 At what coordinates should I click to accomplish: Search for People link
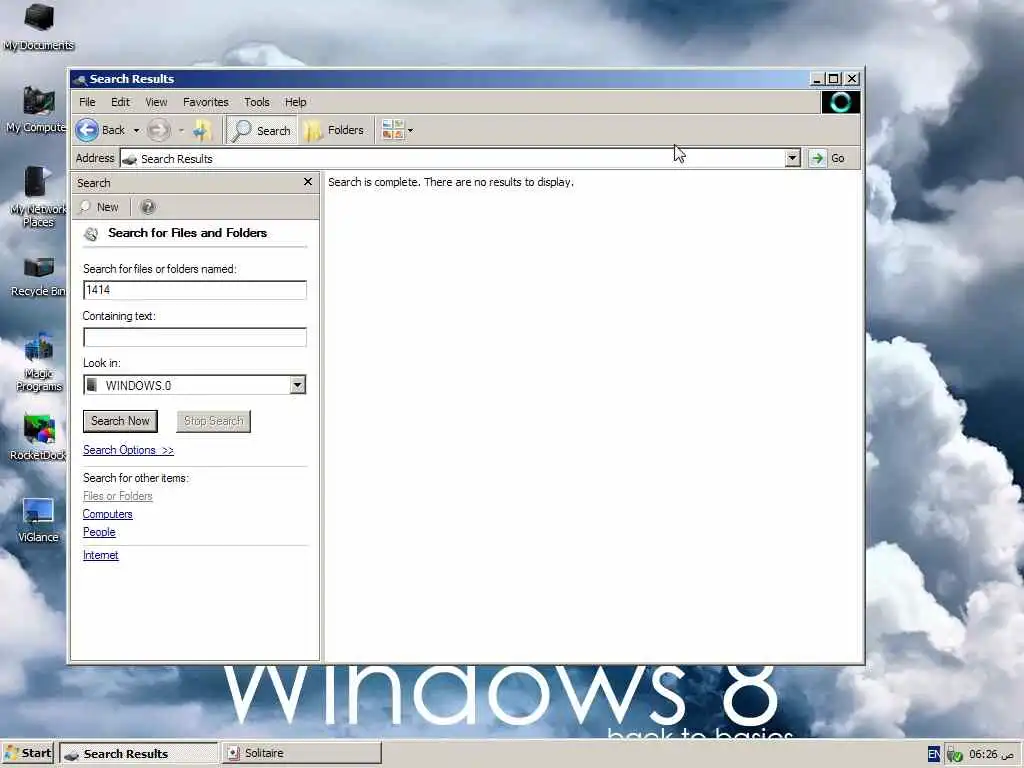[x=99, y=532]
